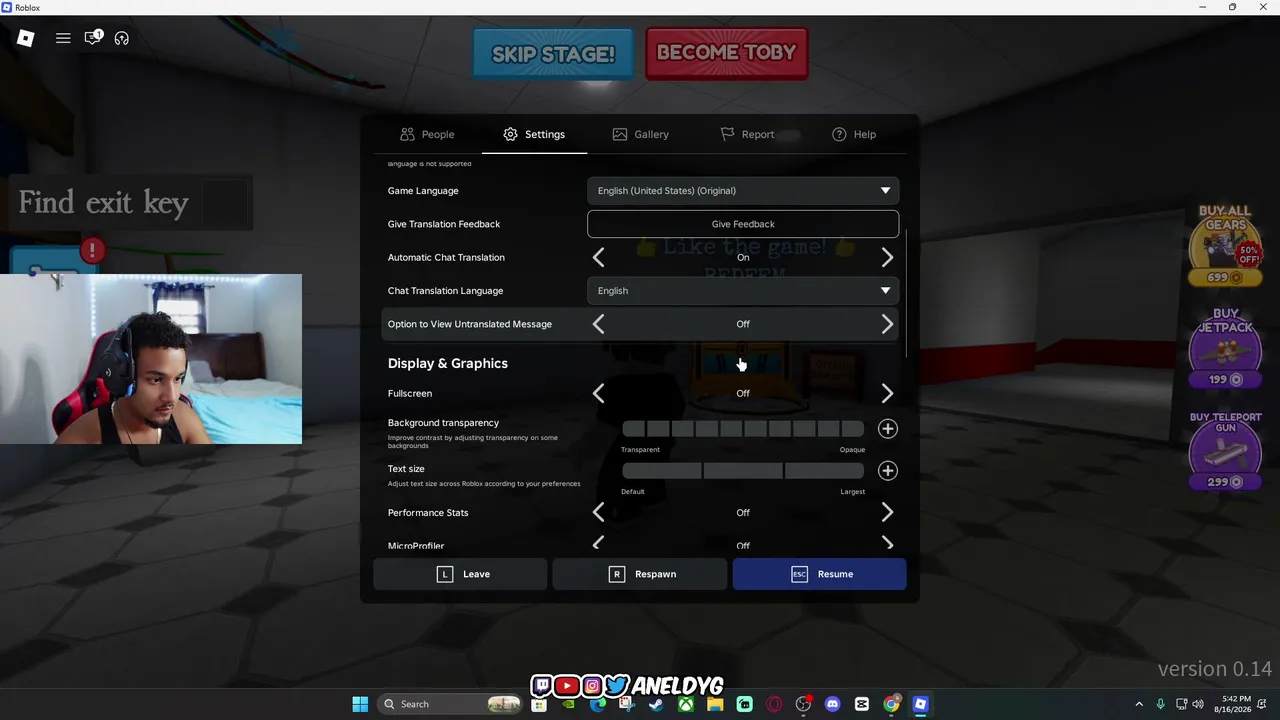Toggle Performance Stats using the left arrow

pyautogui.click(x=598, y=513)
